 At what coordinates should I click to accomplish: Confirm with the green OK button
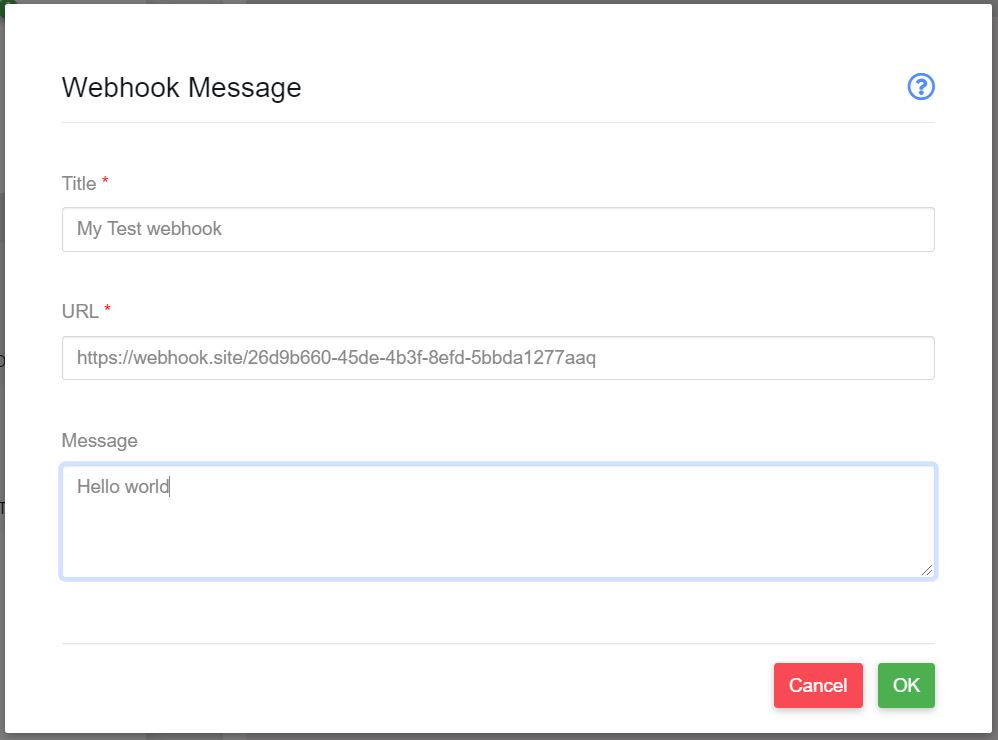point(906,685)
